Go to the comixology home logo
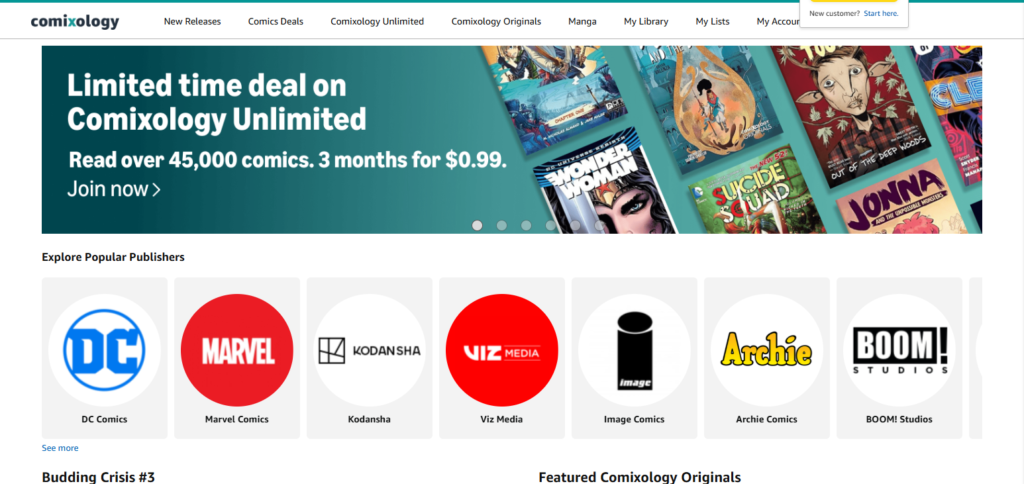The width and height of the screenshot is (1024, 484). coord(75,22)
